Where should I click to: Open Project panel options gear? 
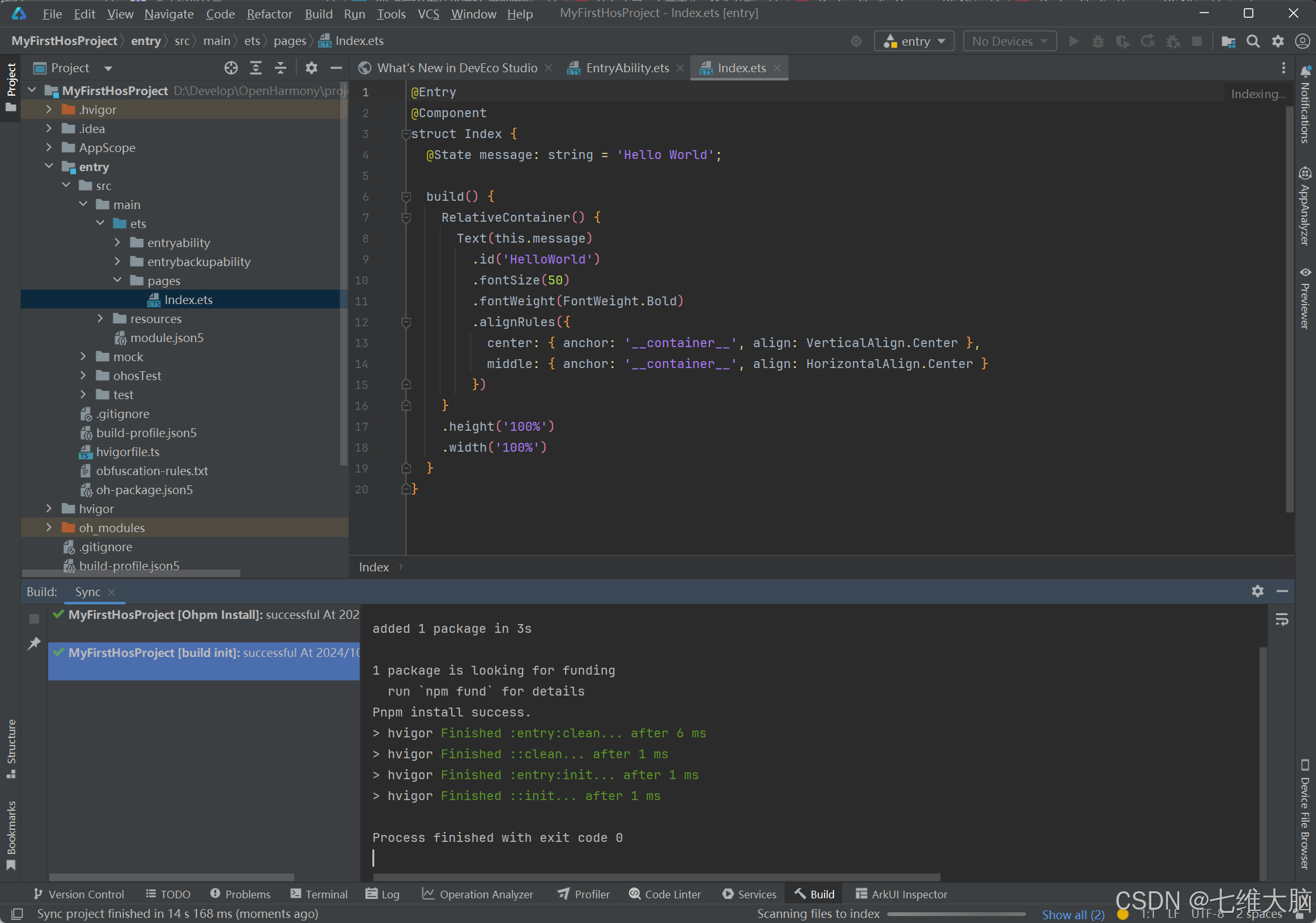(312, 68)
